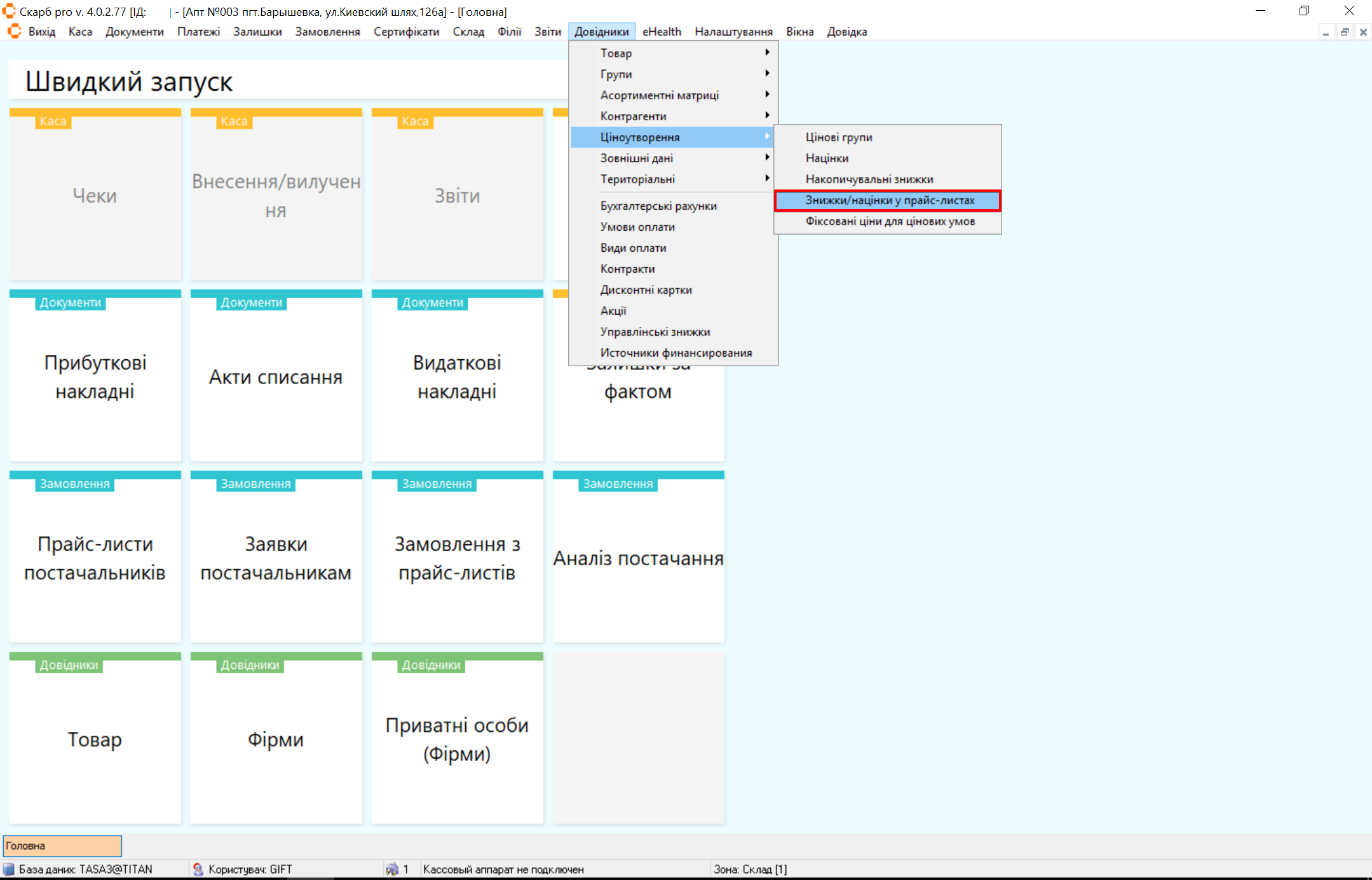Click the Скарб orange logo icon in menu bar

pyautogui.click(x=14, y=31)
